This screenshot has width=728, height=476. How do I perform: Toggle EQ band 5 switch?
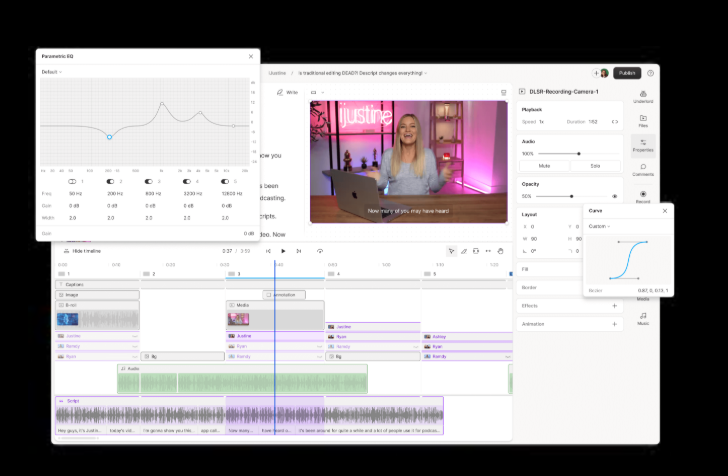tap(225, 182)
